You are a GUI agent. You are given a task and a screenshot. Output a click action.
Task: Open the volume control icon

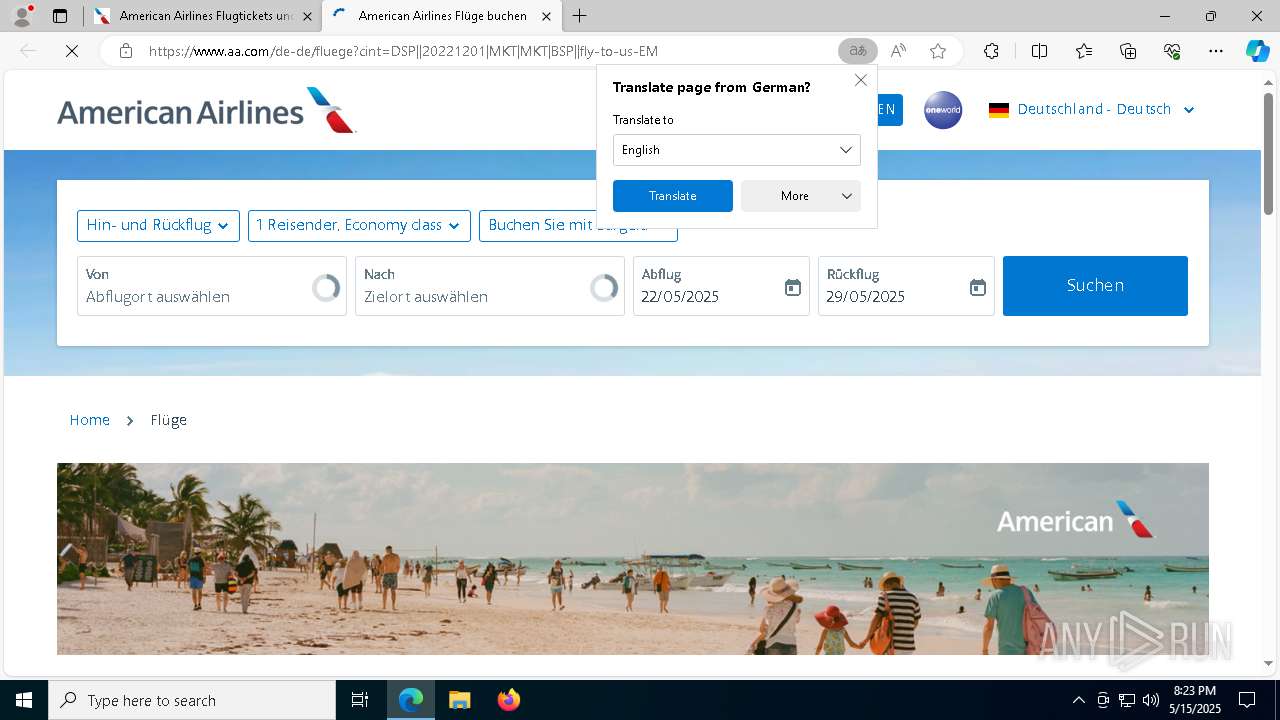pos(1150,700)
